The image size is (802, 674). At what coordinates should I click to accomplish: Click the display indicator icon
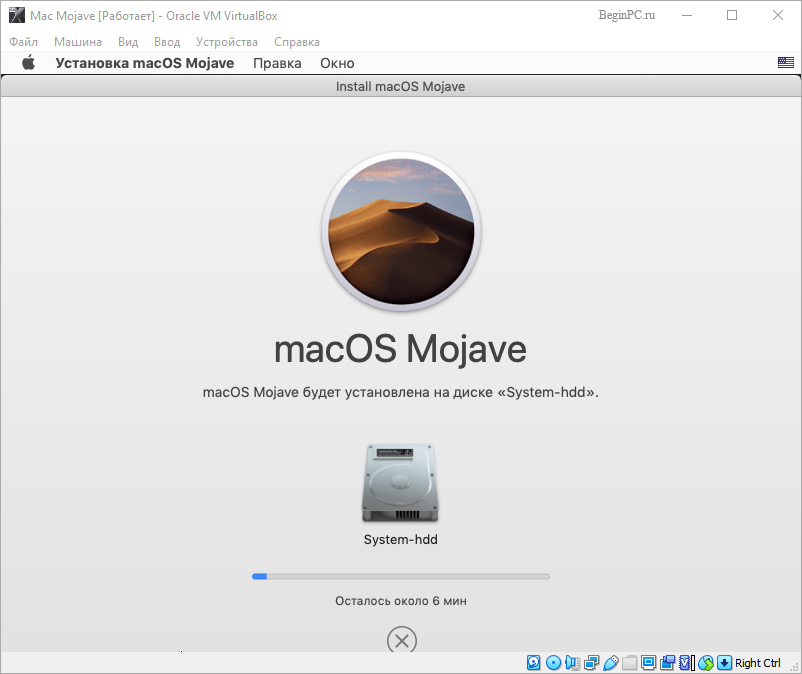coord(649,663)
